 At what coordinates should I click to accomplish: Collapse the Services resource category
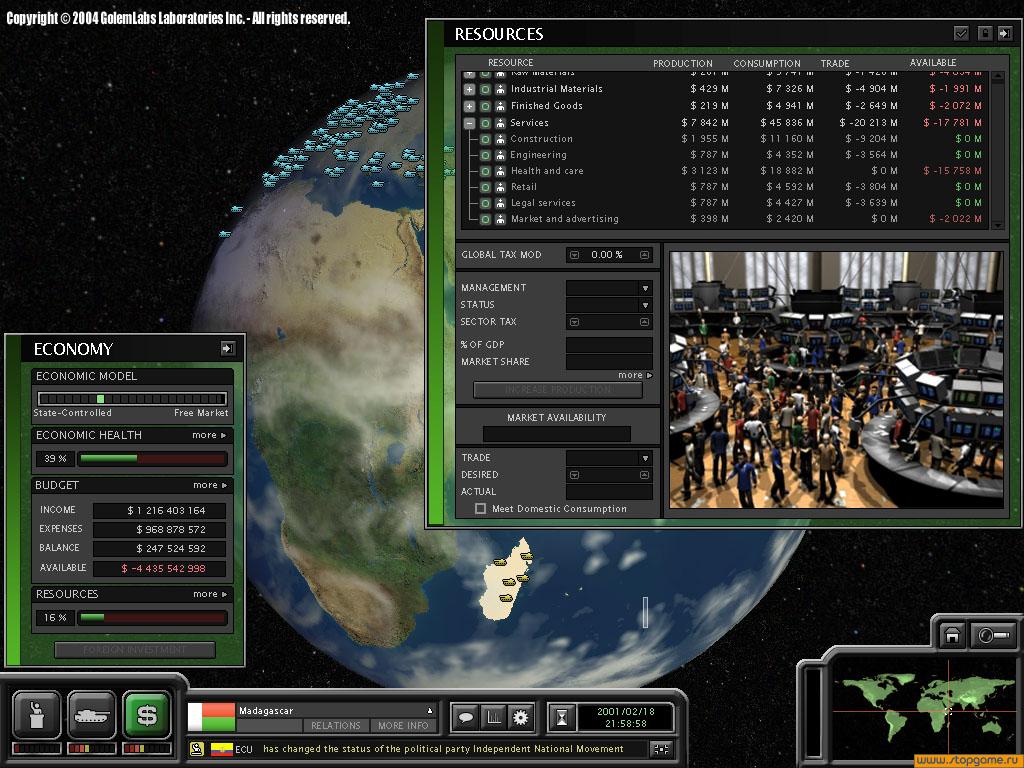click(469, 123)
